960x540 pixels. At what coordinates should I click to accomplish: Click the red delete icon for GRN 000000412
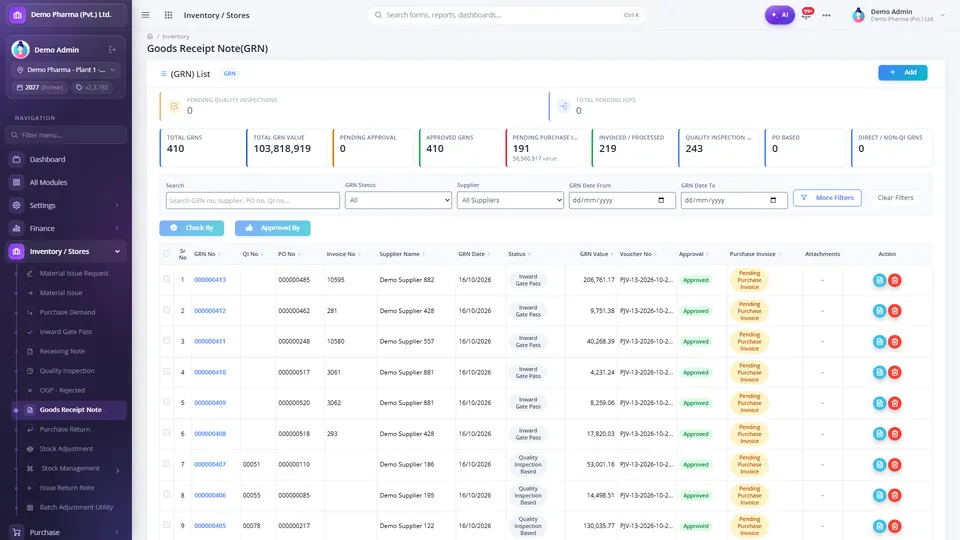tap(894, 311)
